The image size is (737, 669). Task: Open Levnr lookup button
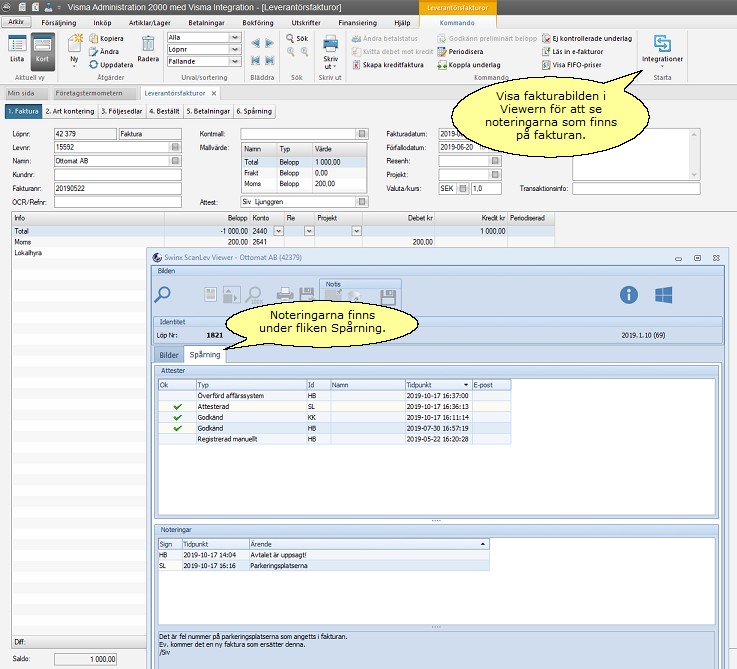click(175, 147)
